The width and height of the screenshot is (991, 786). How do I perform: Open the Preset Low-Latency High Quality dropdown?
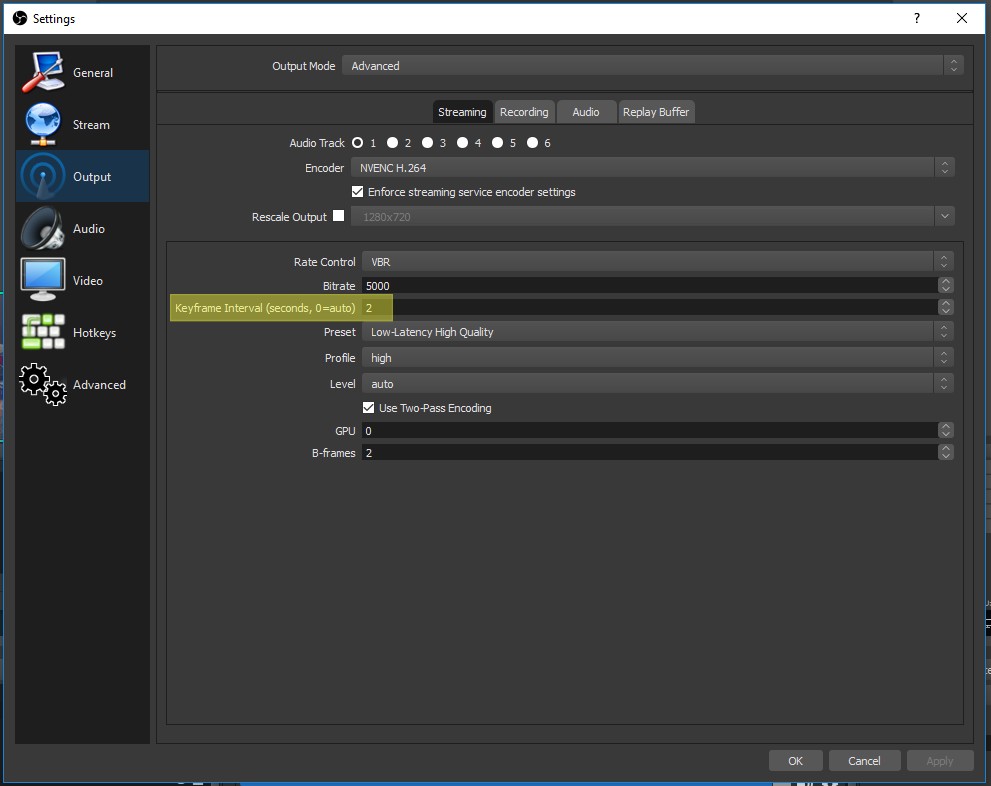click(657, 332)
